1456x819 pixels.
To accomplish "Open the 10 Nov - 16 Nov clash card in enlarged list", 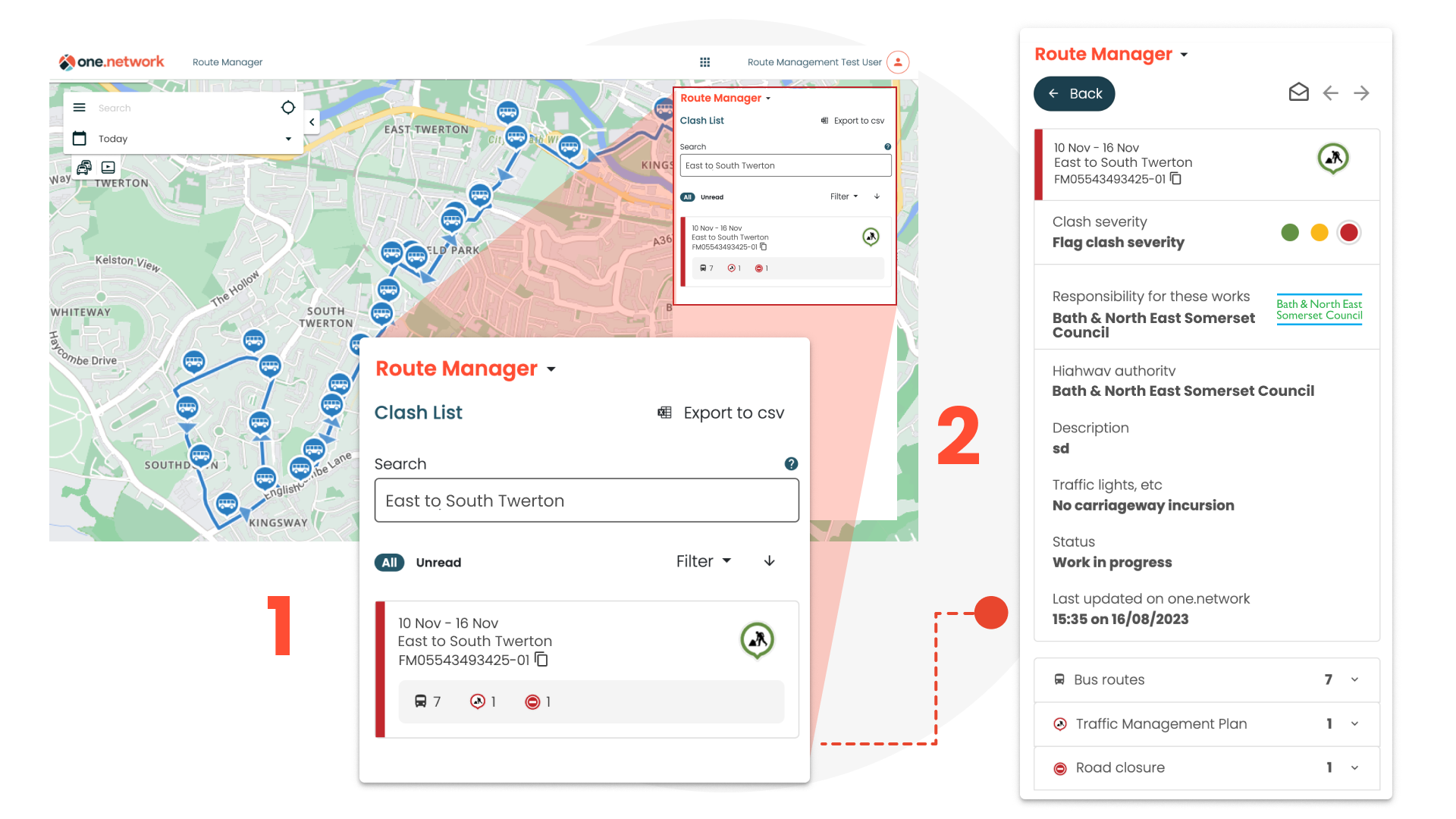I will point(587,669).
